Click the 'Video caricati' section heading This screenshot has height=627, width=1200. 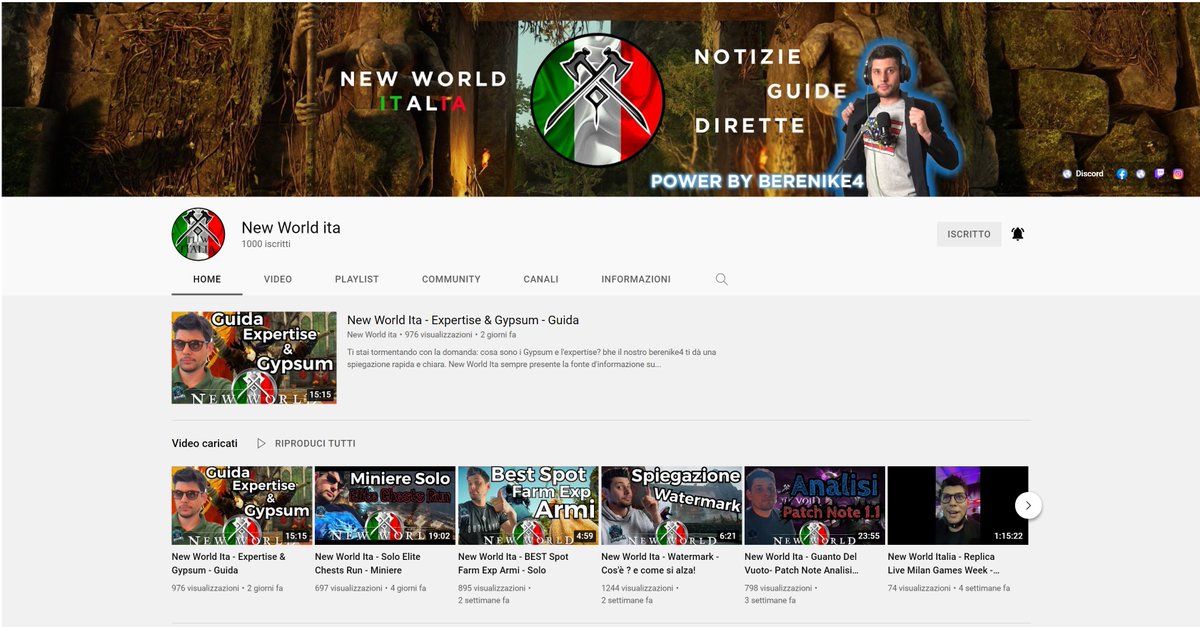(205, 443)
